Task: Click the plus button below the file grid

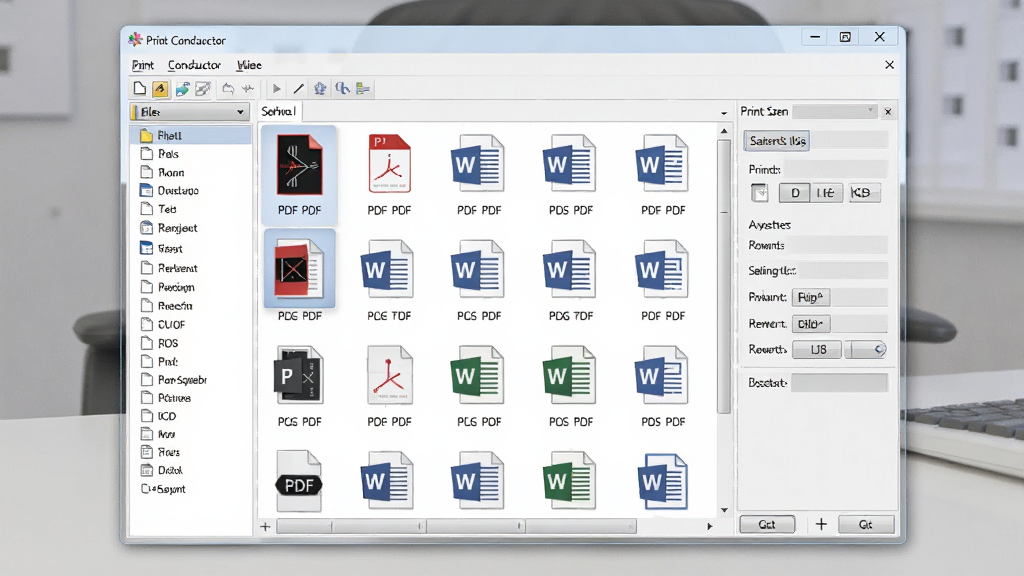Action: coord(265,526)
